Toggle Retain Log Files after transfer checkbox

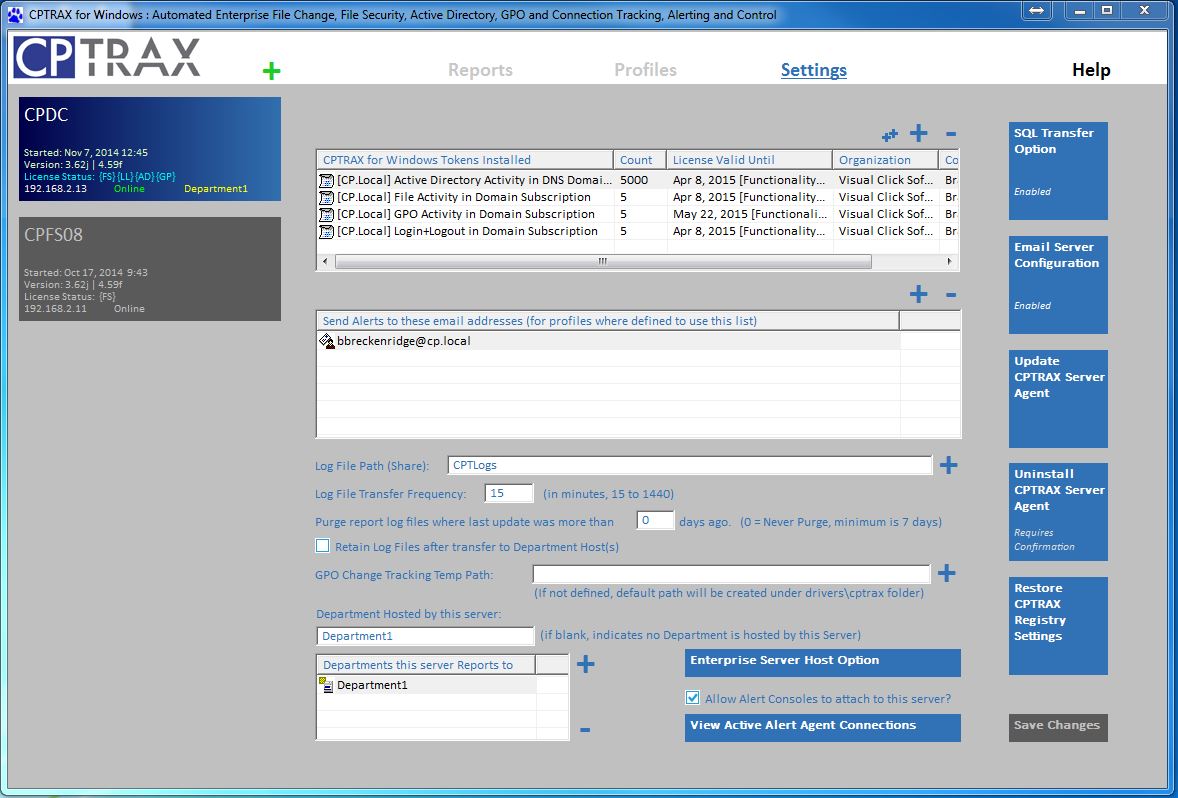322,546
